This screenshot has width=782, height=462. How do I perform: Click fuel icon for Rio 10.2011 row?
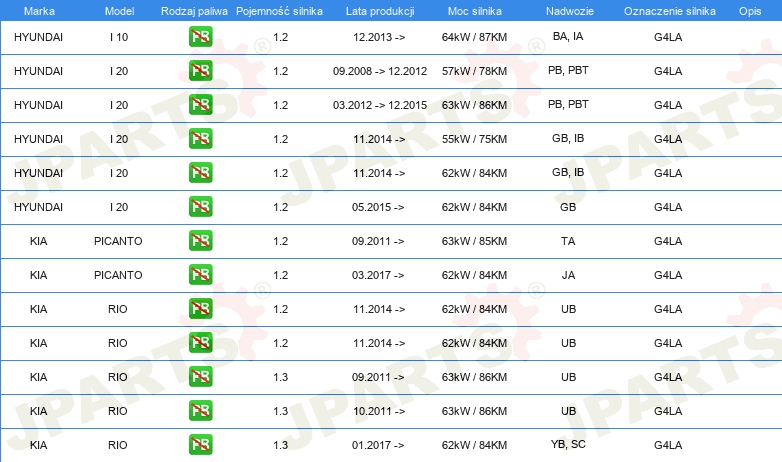coord(200,411)
